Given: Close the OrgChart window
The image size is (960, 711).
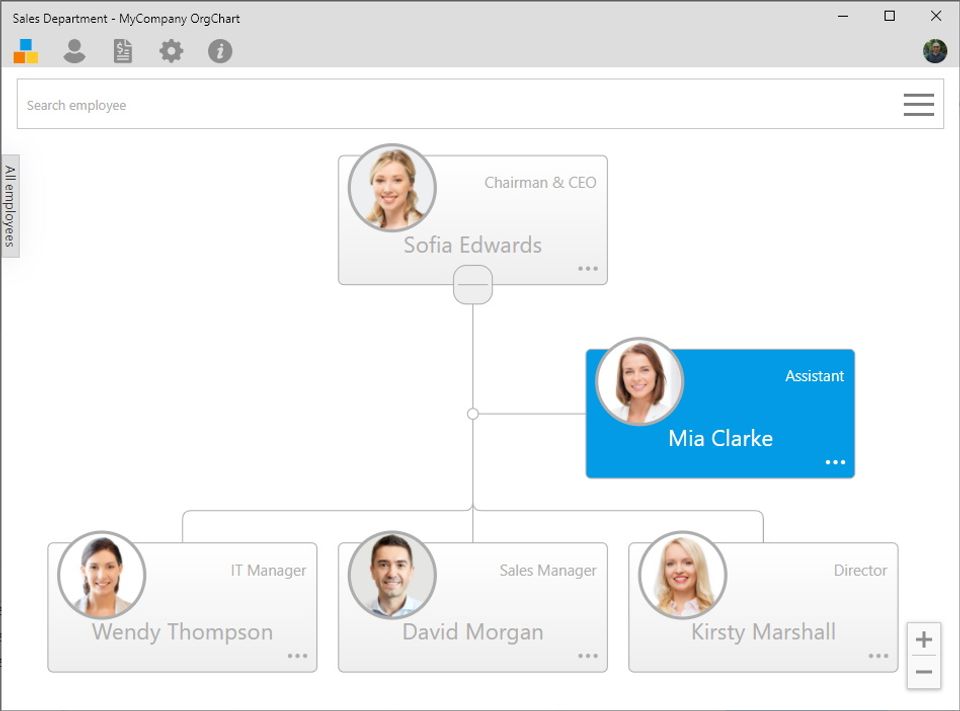Looking at the screenshot, I should coord(936,17).
